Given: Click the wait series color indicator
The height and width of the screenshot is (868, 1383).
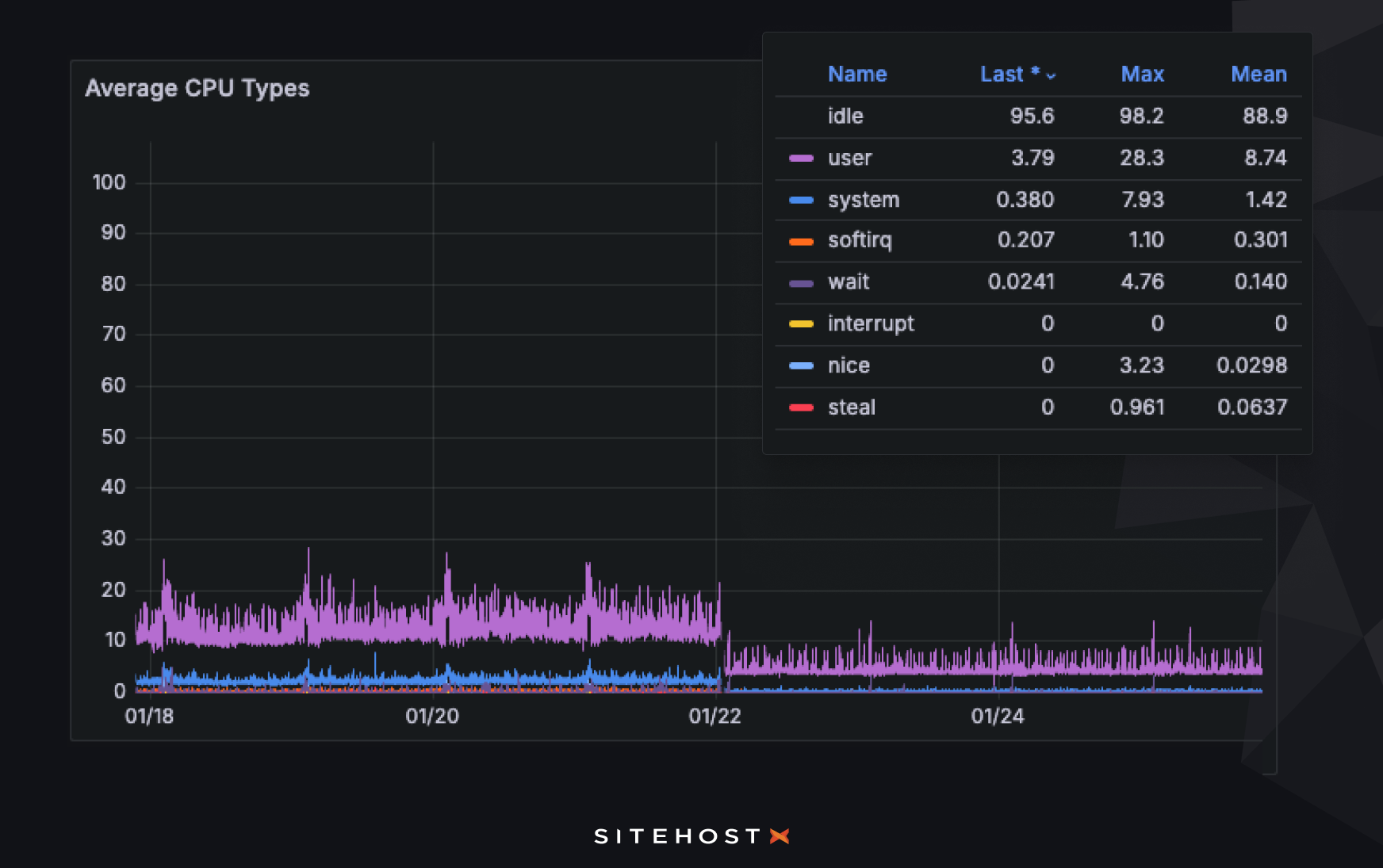Looking at the screenshot, I should (799, 282).
